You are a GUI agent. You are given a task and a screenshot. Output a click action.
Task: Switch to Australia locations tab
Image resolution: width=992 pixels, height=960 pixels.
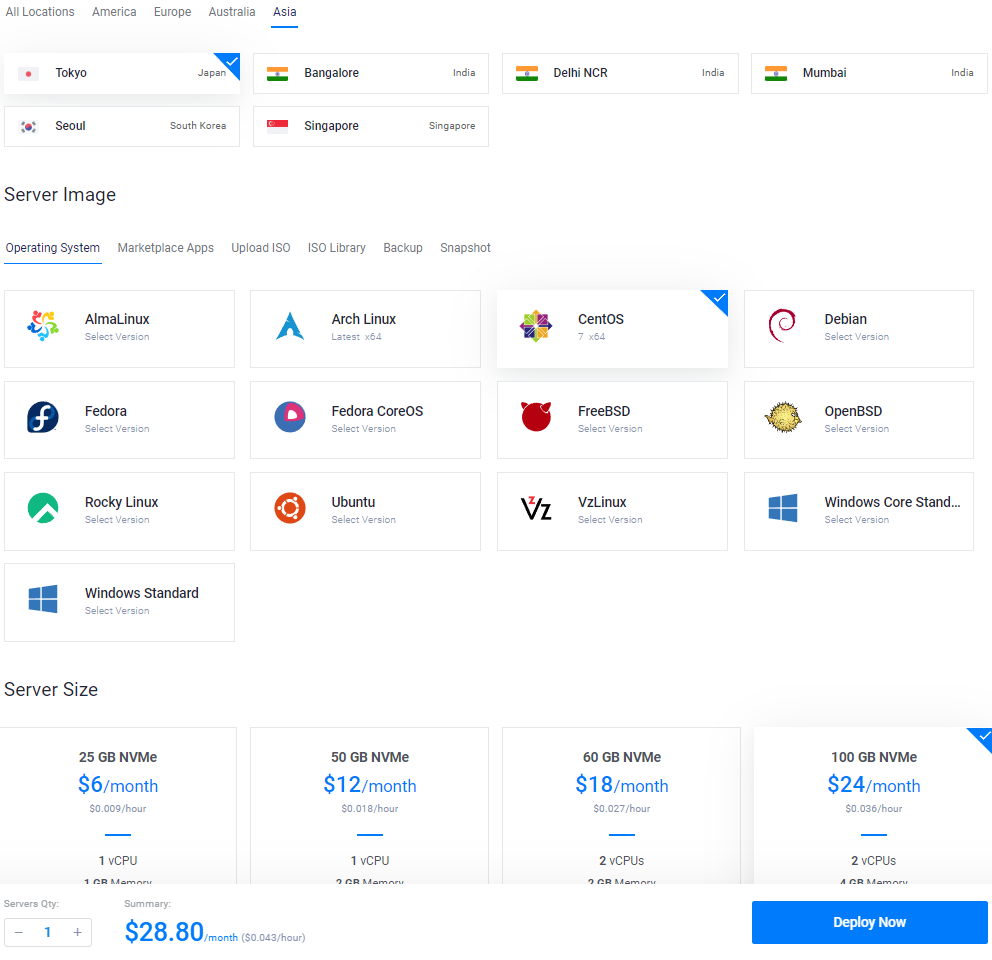click(232, 12)
